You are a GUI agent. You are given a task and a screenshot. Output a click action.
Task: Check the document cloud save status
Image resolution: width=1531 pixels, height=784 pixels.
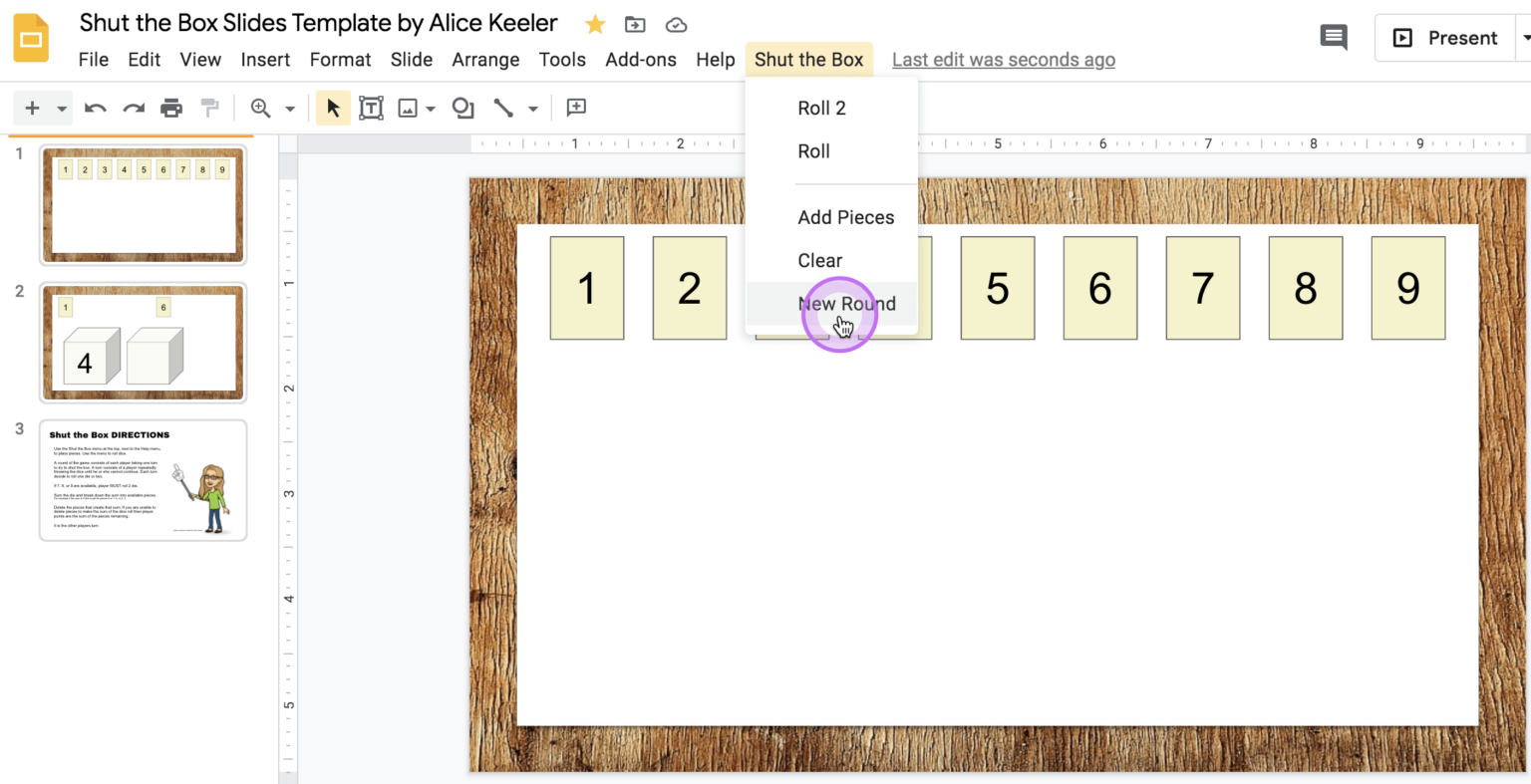[676, 24]
